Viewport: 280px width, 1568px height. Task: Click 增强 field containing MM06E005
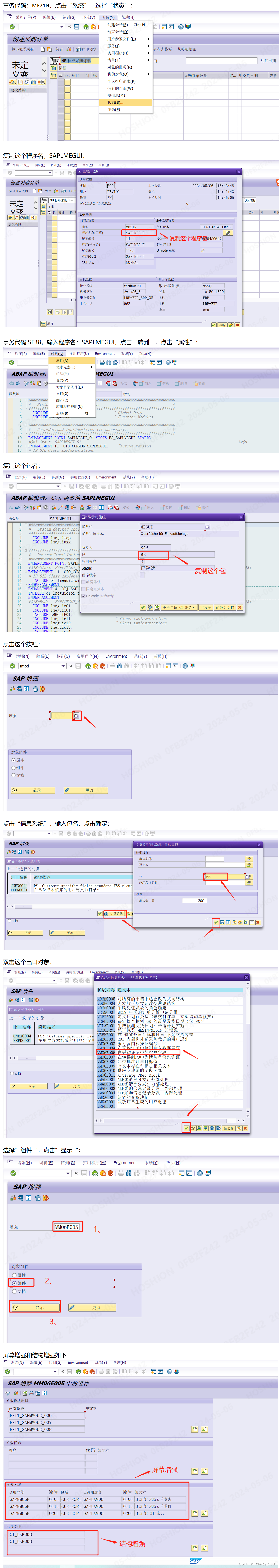coord(67,1227)
